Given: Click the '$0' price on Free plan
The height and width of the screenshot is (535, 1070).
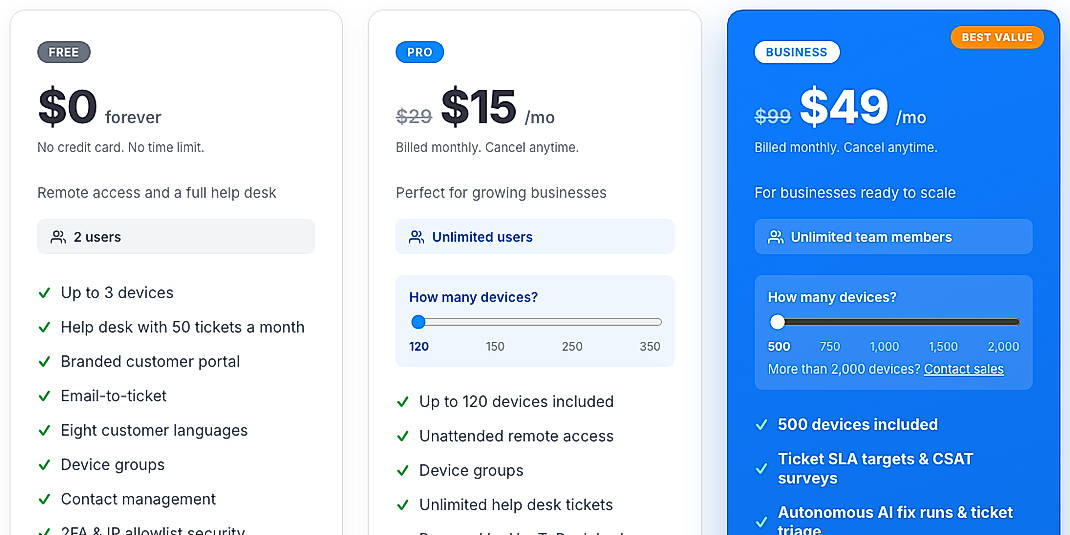Looking at the screenshot, I should [67, 108].
